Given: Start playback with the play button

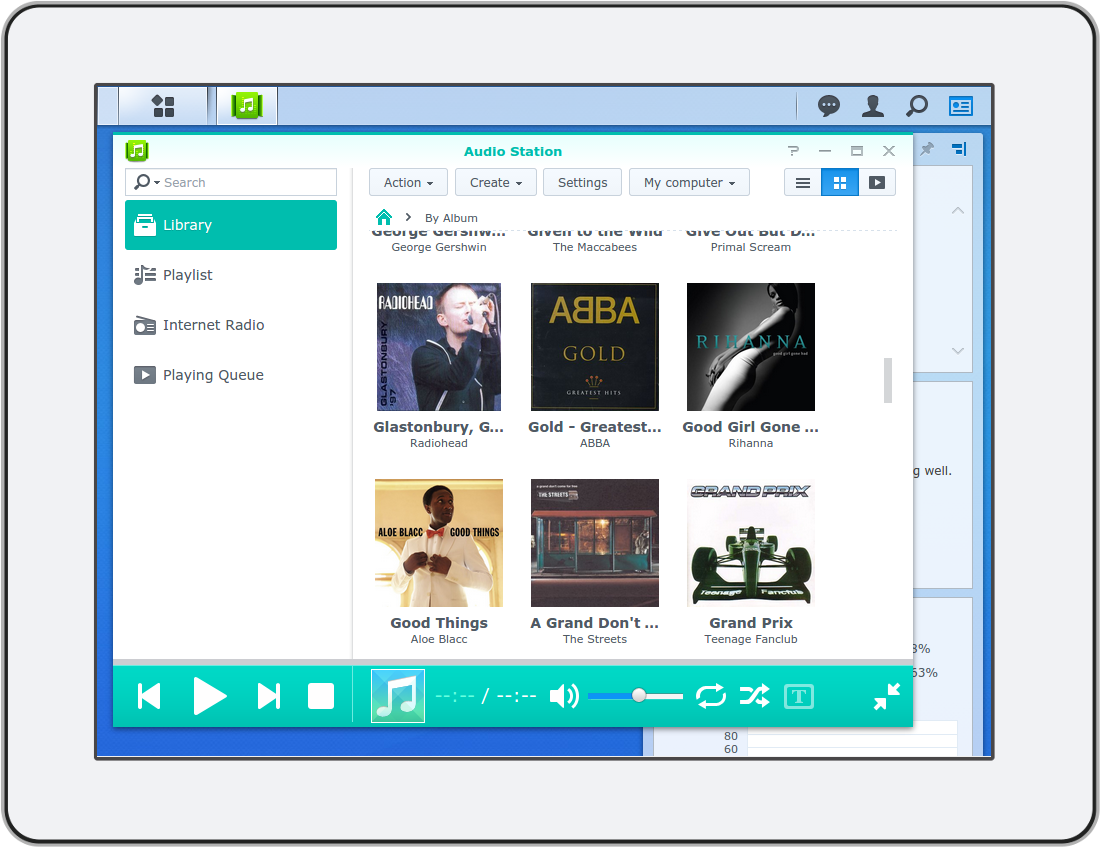Looking at the screenshot, I should click(x=210, y=697).
